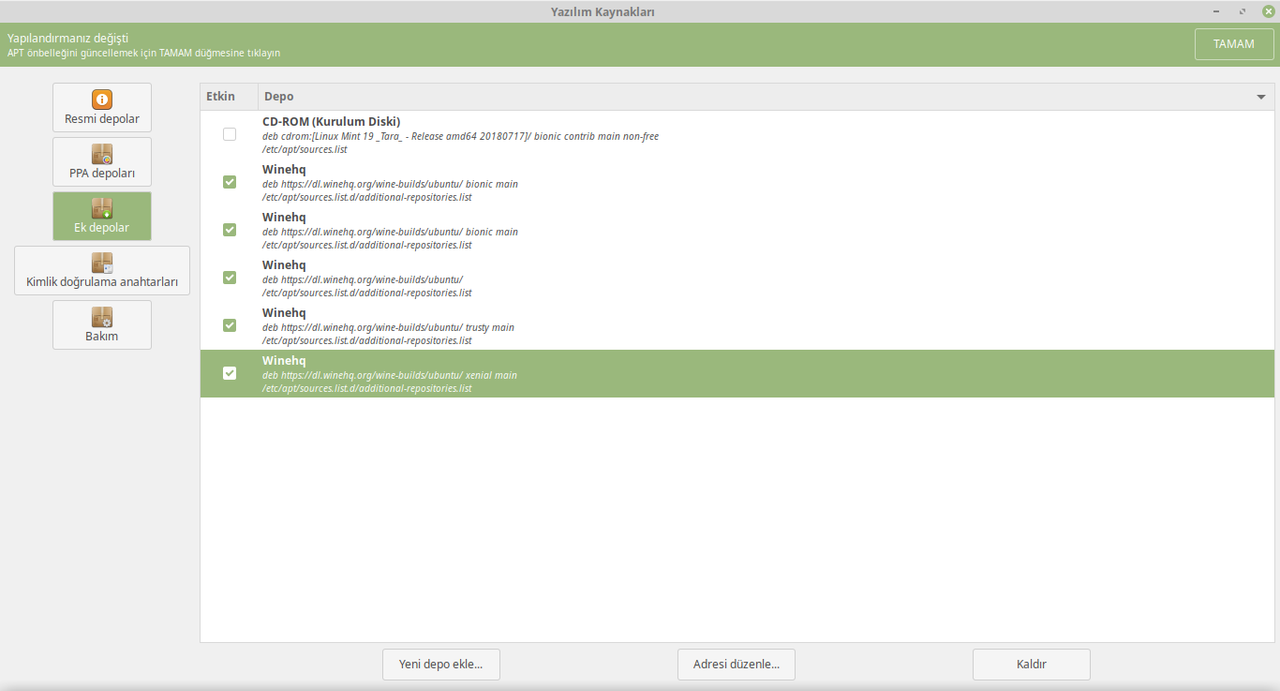Click the Yazılım Kaynakları window title
Image resolution: width=1280 pixels, height=691 pixels.
click(x=603, y=11)
